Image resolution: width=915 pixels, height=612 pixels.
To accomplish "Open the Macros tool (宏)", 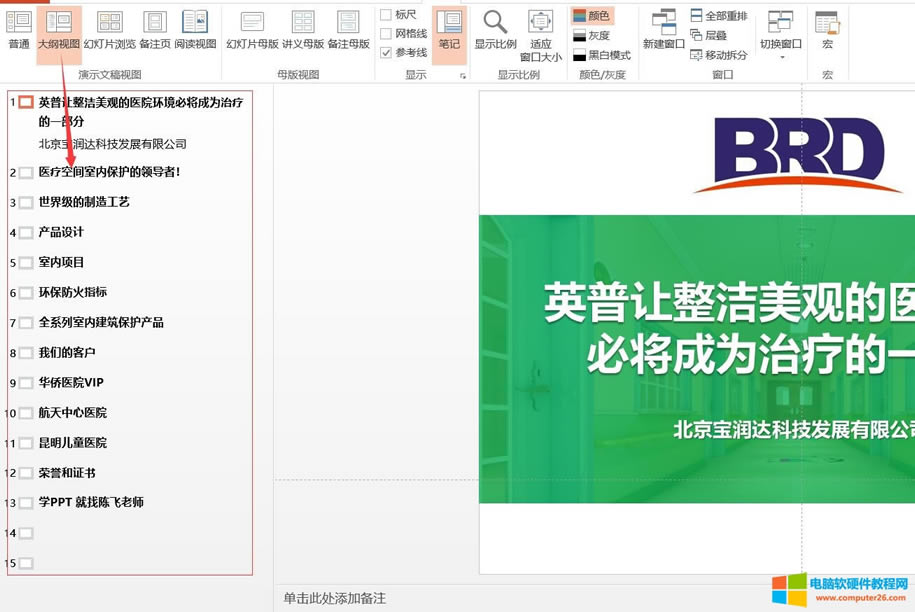I will pos(827,28).
